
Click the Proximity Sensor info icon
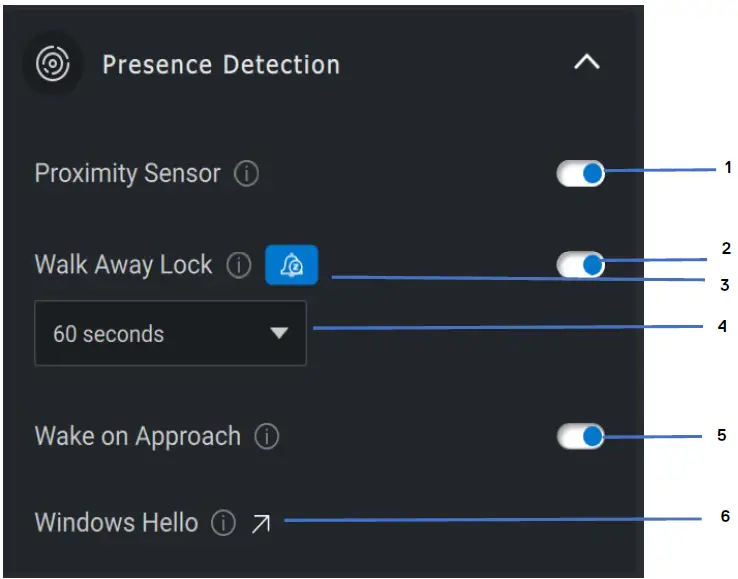(246, 174)
